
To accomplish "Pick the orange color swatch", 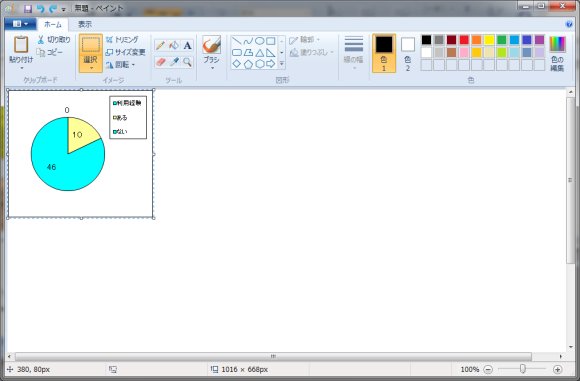I will tap(476, 40).
